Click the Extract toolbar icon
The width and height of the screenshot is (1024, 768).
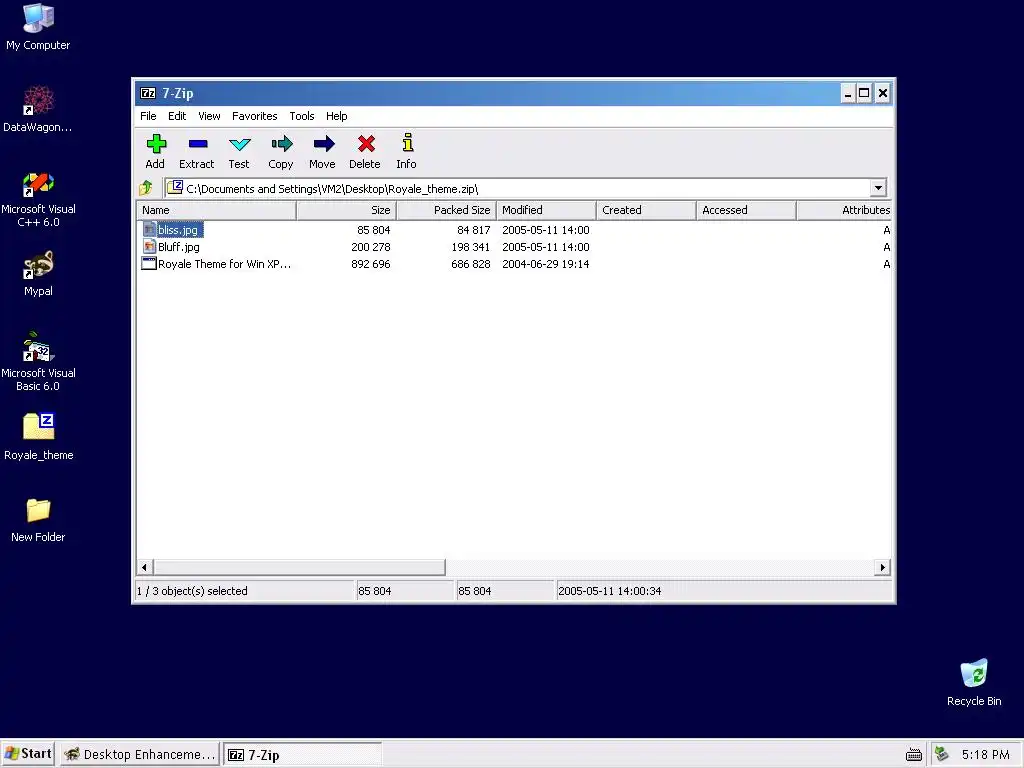(198, 144)
